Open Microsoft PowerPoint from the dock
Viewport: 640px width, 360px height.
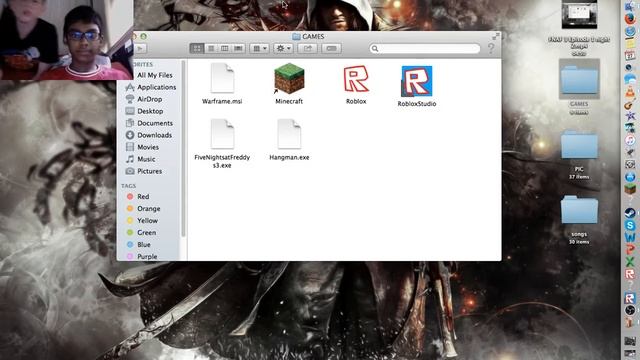tap(630, 249)
